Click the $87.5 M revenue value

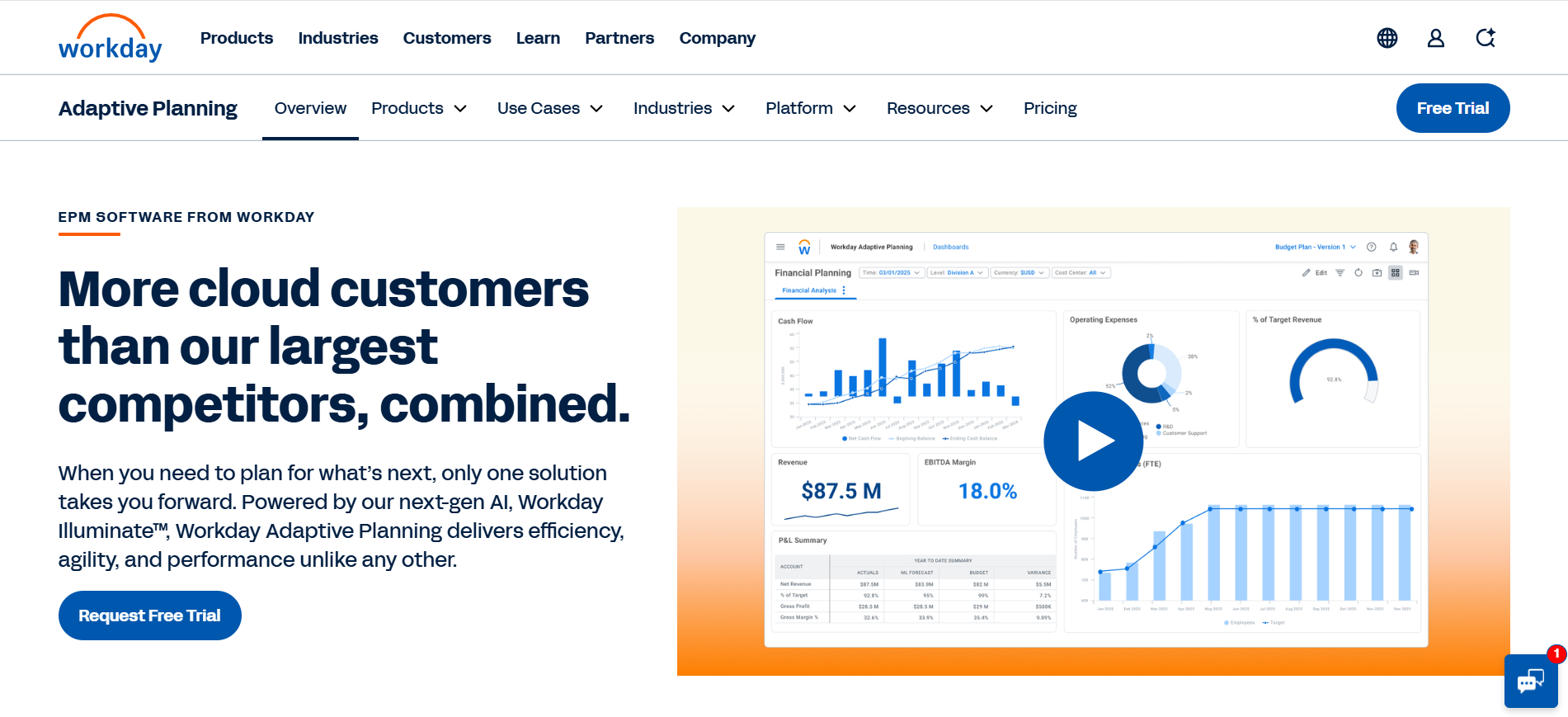point(841,491)
